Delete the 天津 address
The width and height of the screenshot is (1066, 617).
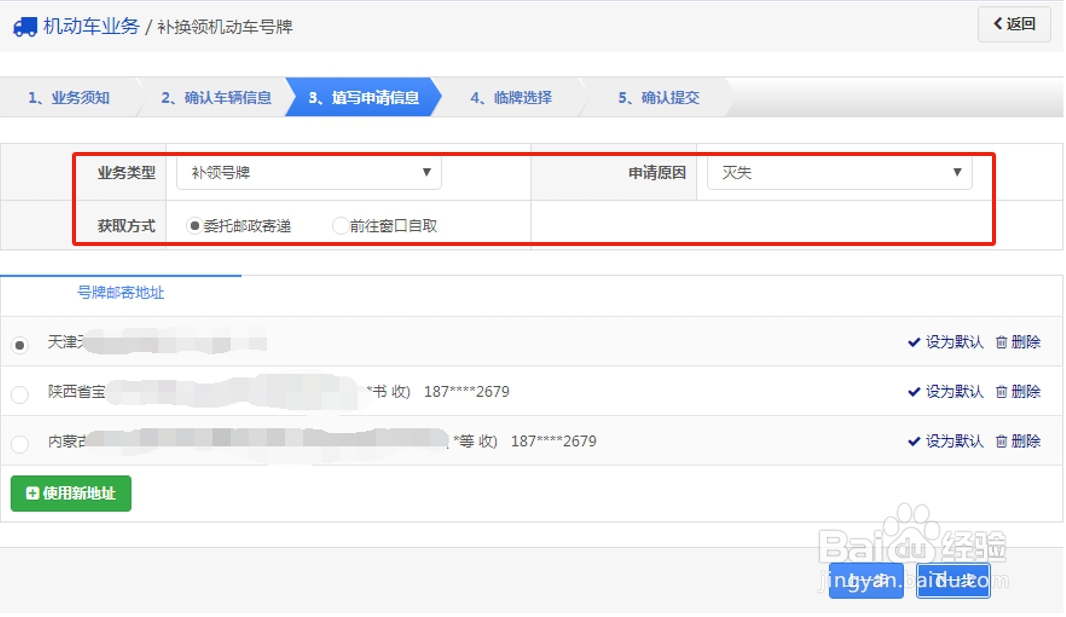pyautogui.click(x=1018, y=342)
